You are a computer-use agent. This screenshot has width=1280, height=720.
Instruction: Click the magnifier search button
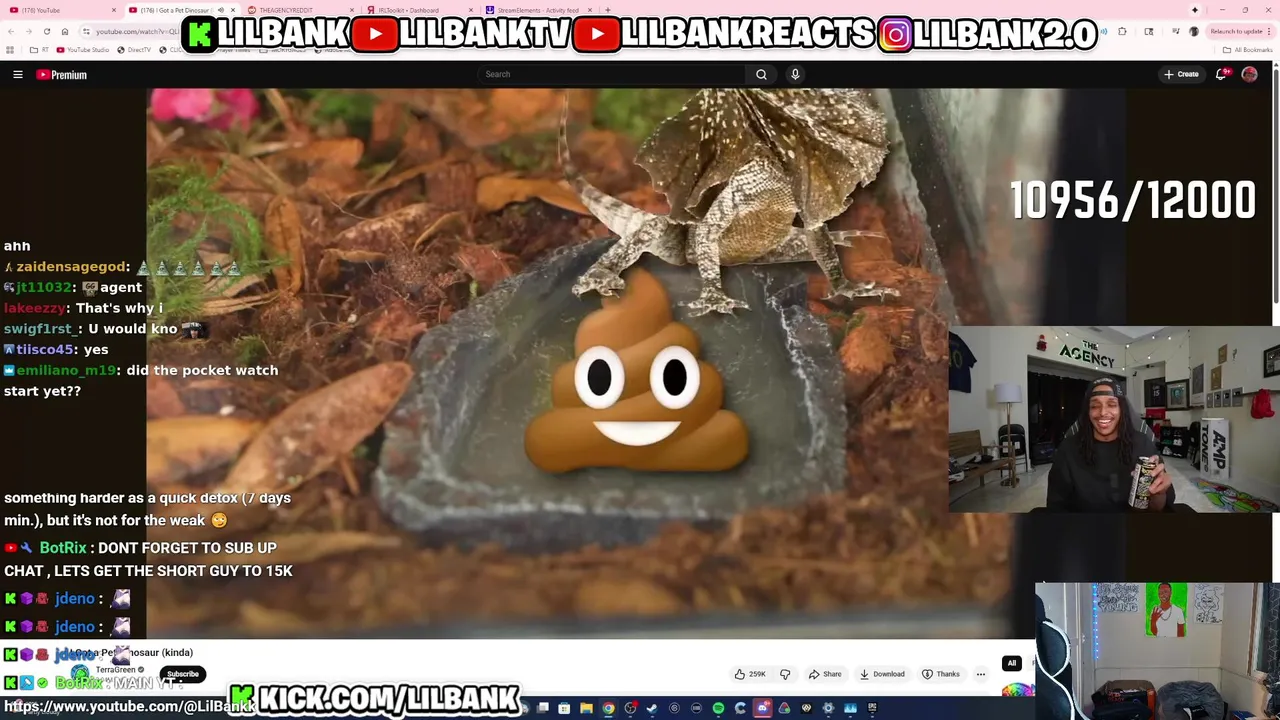tap(761, 74)
